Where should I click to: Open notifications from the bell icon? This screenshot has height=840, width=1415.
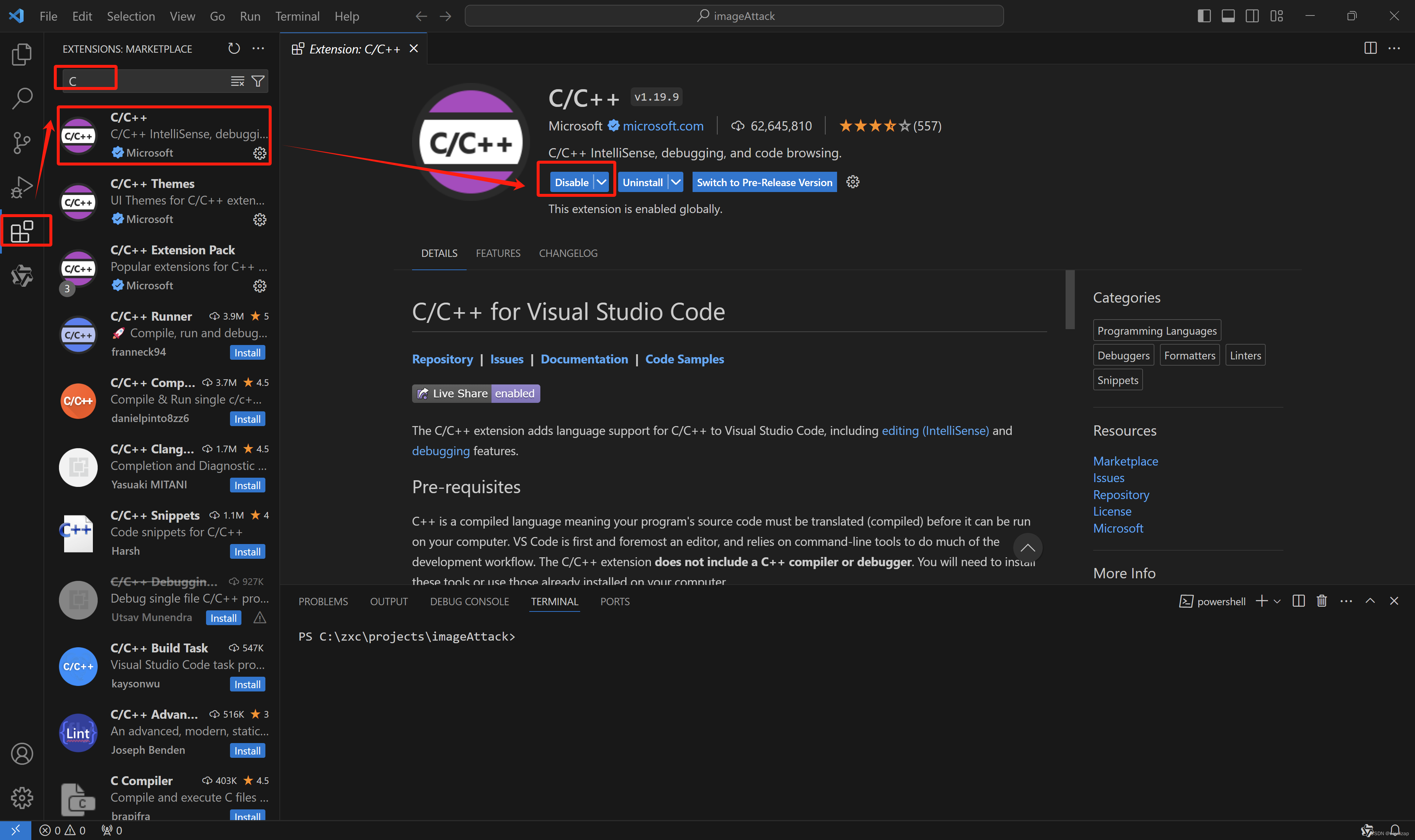(1395, 830)
